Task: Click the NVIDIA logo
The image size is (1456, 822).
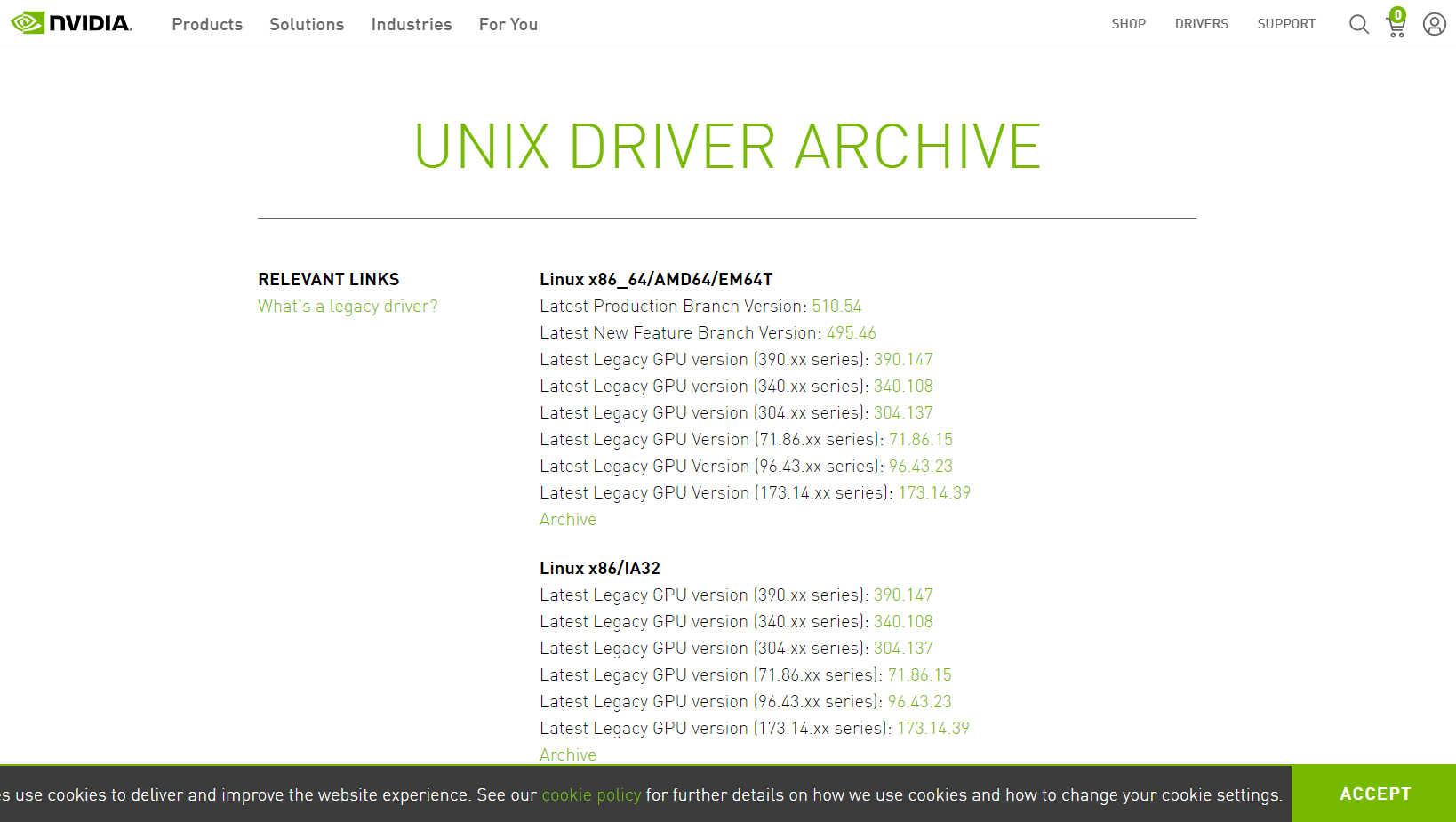Action: coord(71,23)
